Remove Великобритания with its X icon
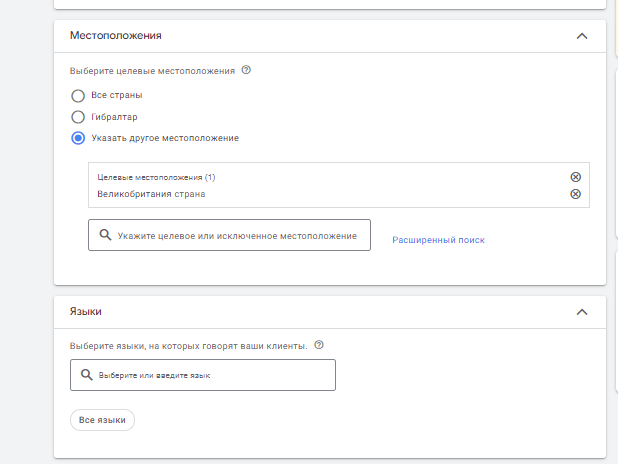 click(x=575, y=194)
